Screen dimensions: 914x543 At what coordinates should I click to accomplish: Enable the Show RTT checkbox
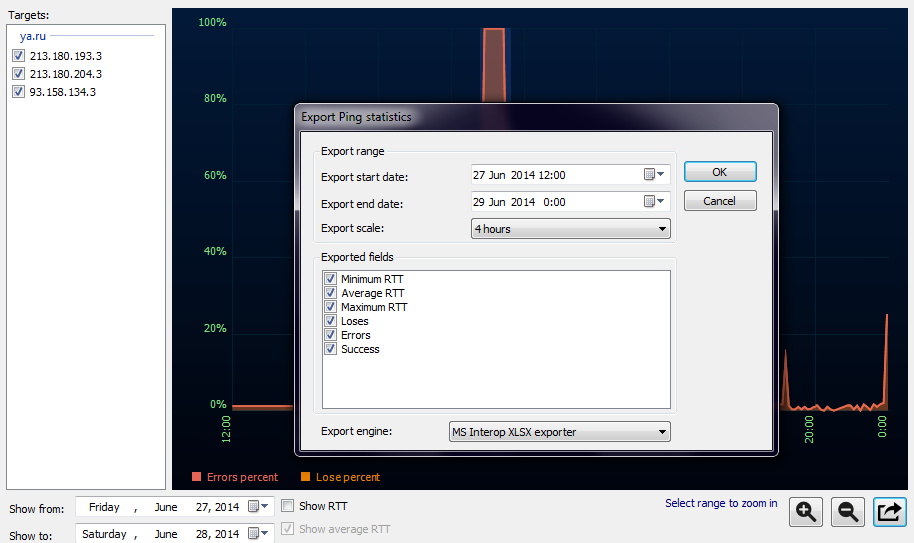click(288, 506)
